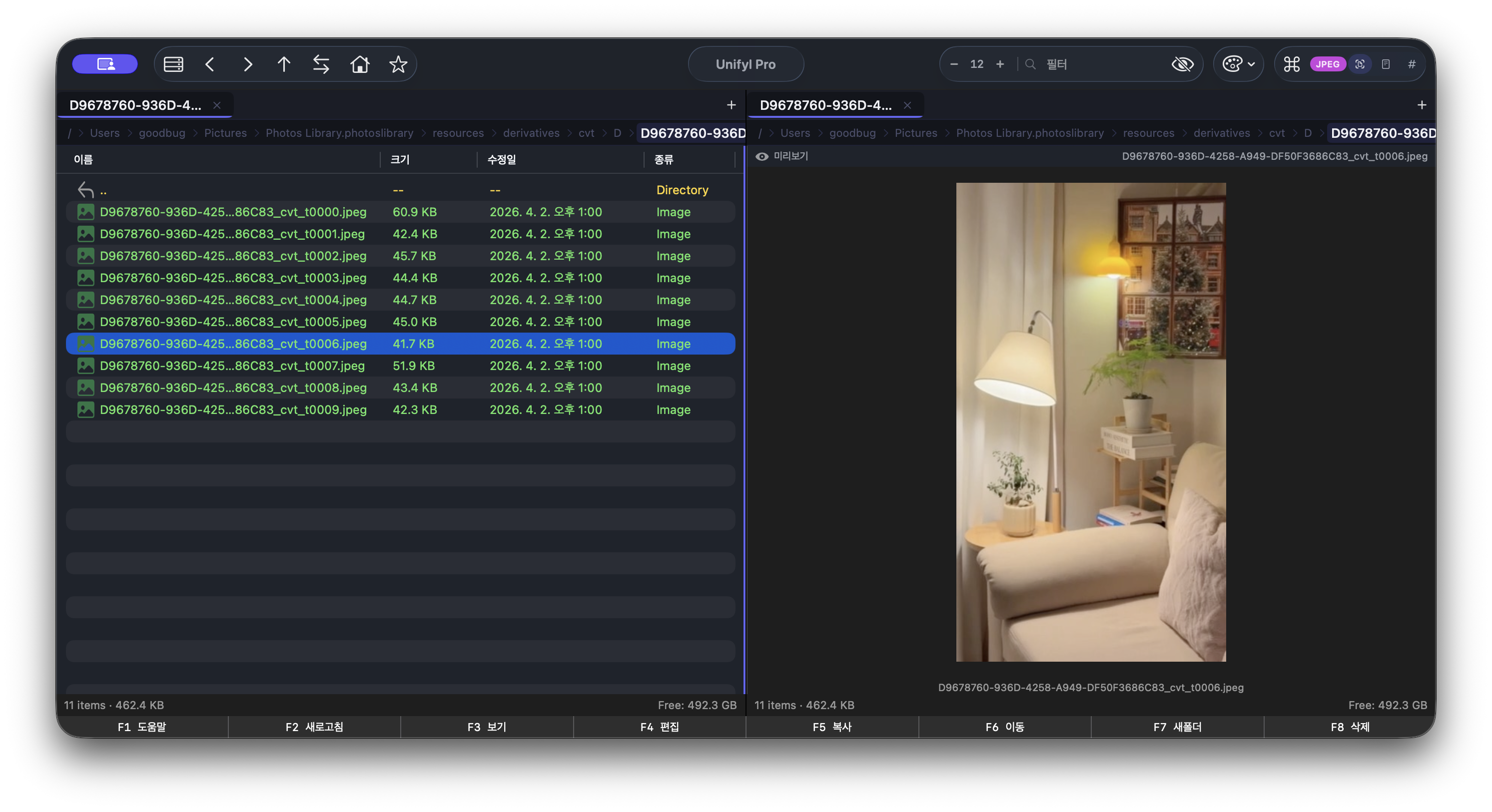Toggle the dual-pane view purple button
Viewport: 1492px width, 812px height.
(x=104, y=63)
